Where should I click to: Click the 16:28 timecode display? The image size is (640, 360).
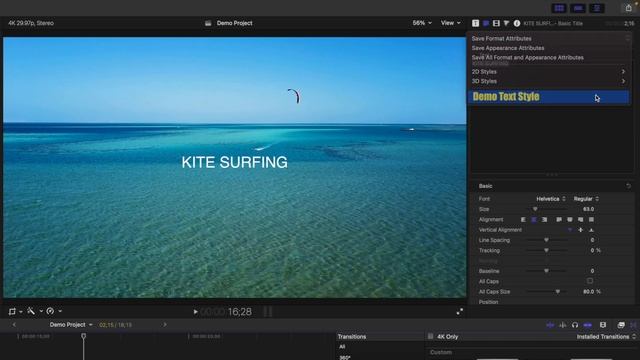(240, 311)
